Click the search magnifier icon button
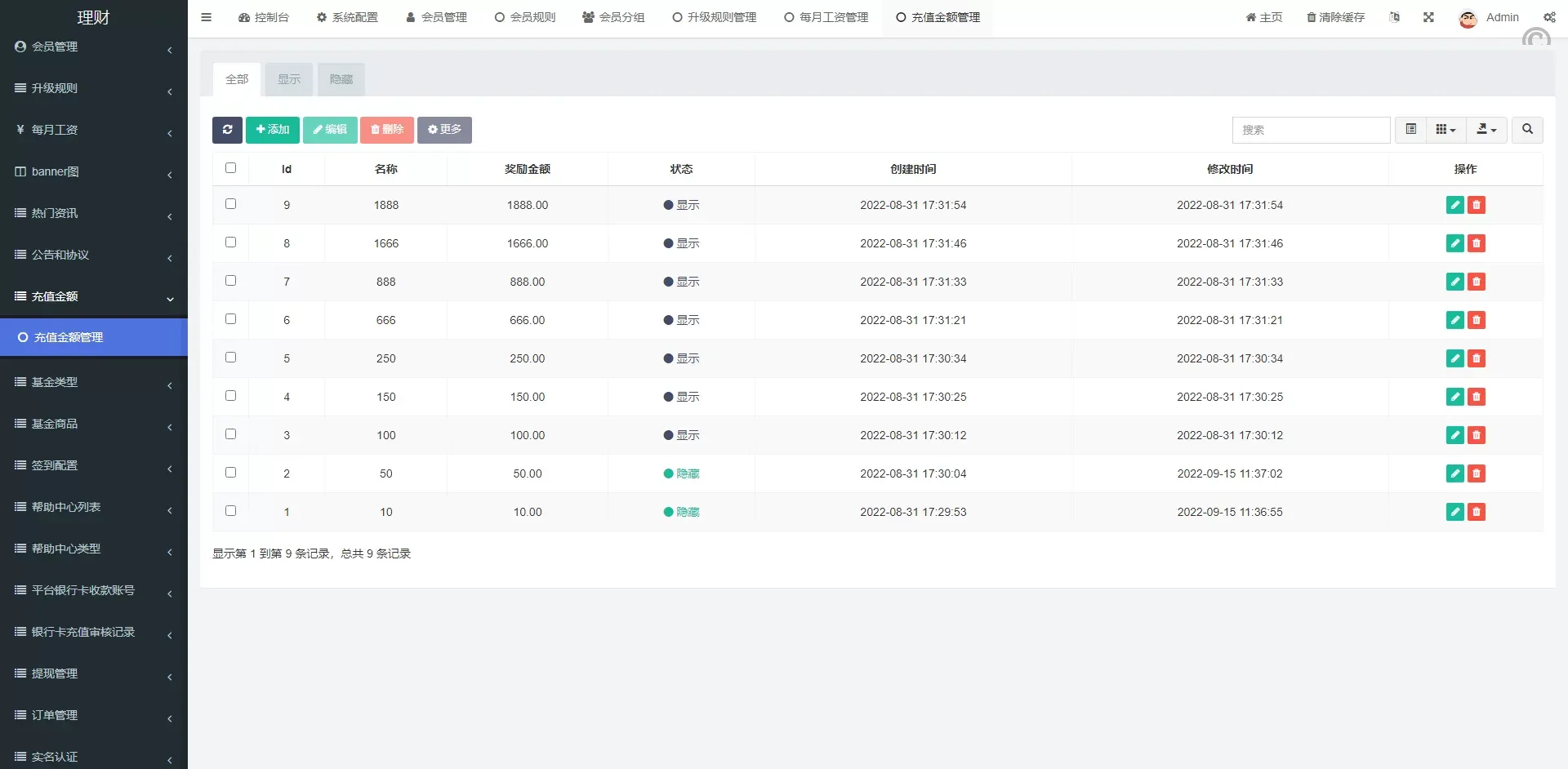The height and width of the screenshot is (769, 1568). point(1527,130)
